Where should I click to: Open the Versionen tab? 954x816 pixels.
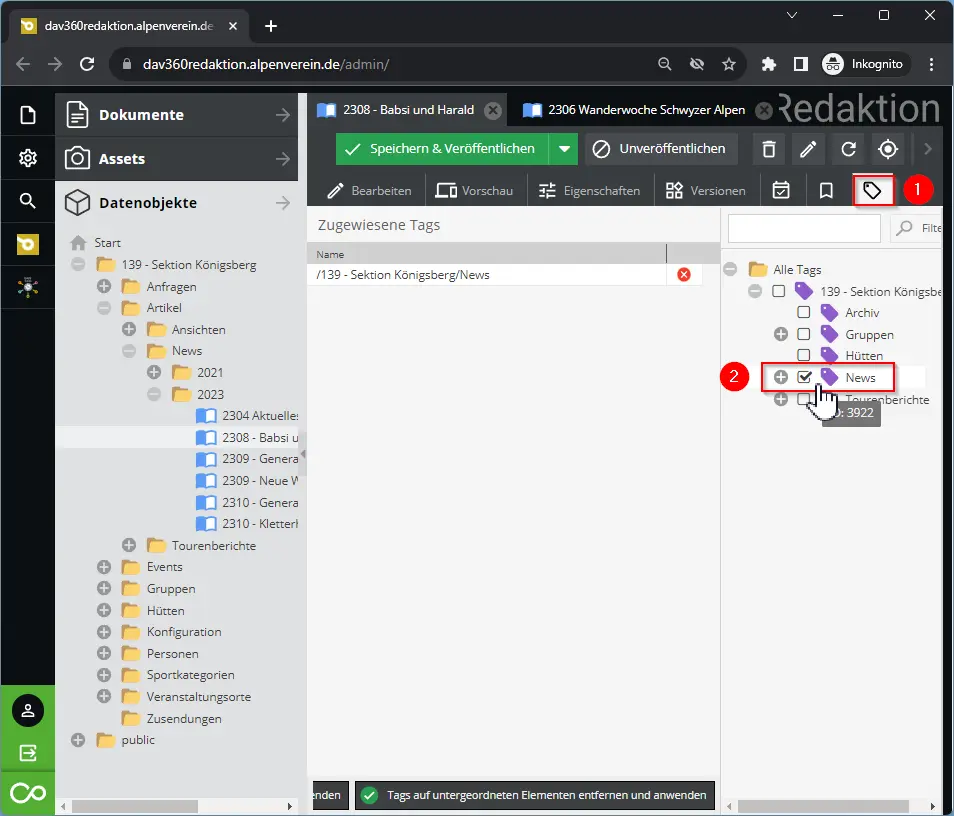tap(706, 190)
